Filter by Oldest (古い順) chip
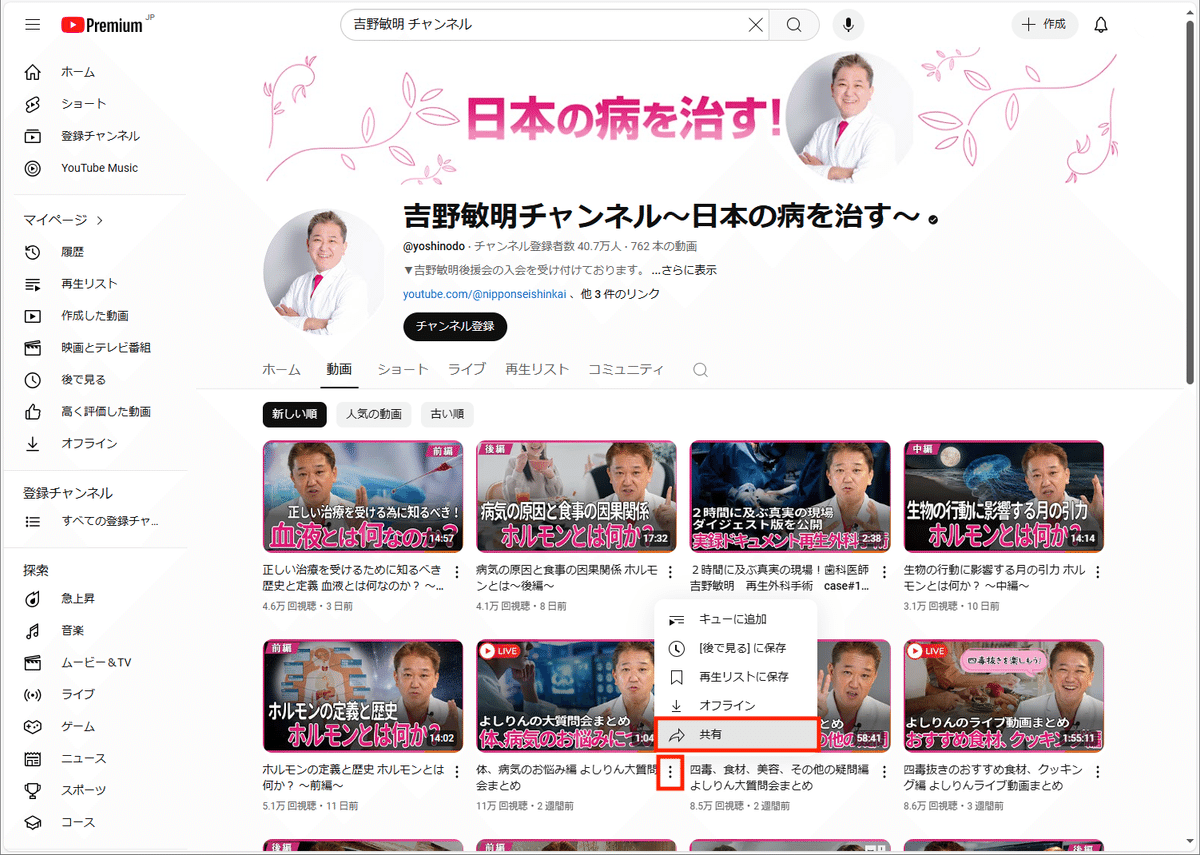Image resolution: width=1200 pixels, height=855 pixels. [x=447, y=414]
